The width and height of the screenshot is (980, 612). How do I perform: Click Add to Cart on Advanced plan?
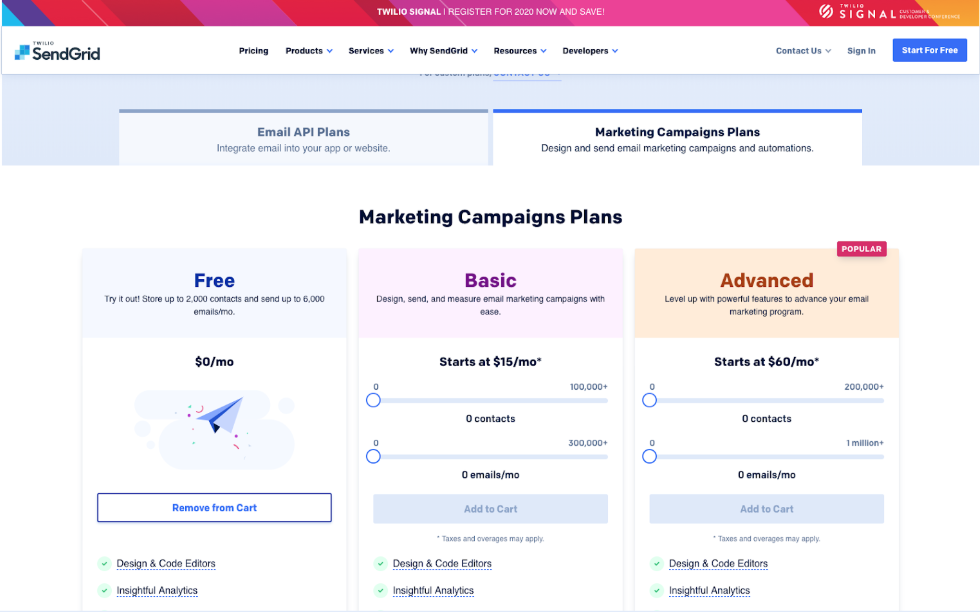(x=767, y=509)
